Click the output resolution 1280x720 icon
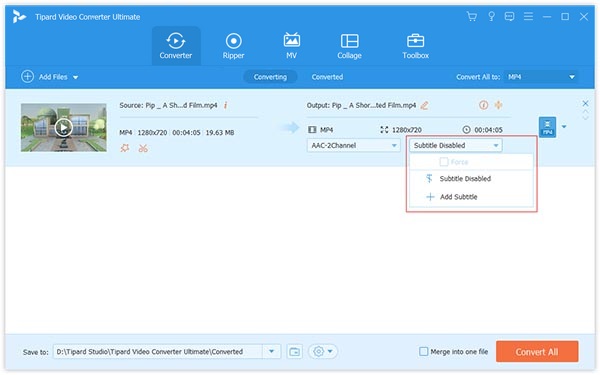This screenshot has width=600, height=375. (x=384, y=130)
